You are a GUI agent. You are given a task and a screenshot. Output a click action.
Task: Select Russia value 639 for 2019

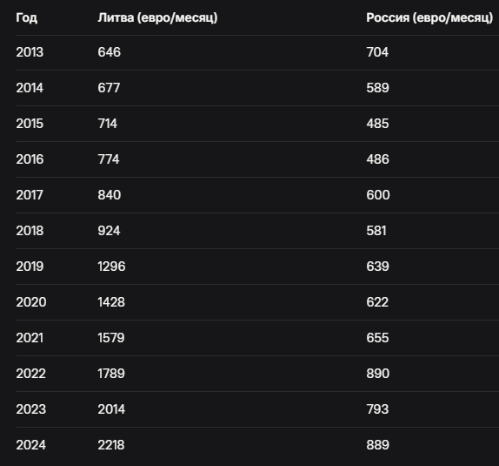pyautogui.click(x=378, y=266)
